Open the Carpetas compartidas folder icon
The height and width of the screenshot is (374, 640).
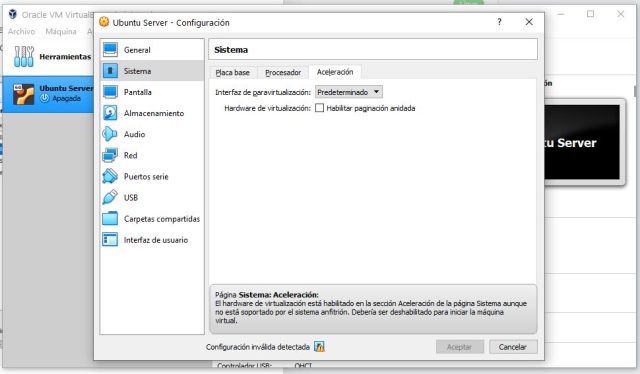tap(110, 218)
